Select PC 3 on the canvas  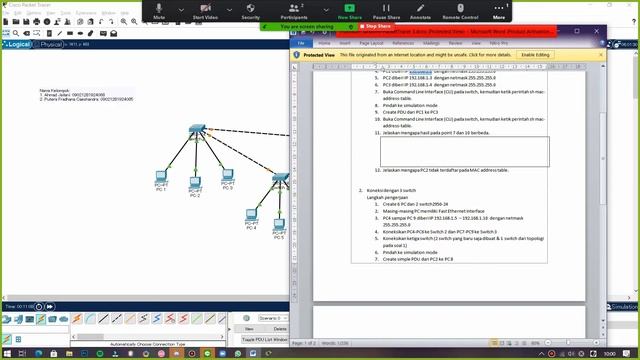click(x=228, y=175)
